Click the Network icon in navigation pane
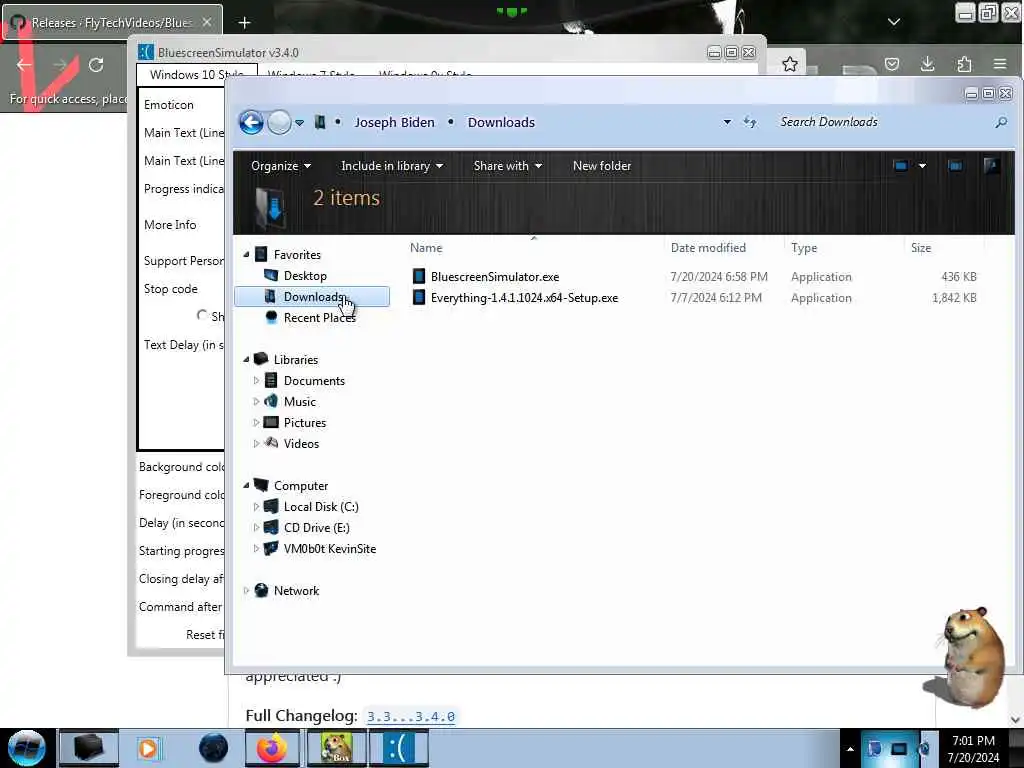The width and height of the screenshot is (1024, 768). 261,590
